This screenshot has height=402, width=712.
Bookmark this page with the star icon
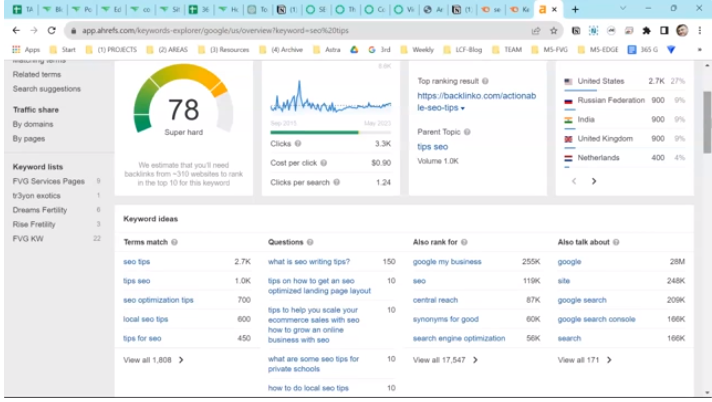tap(554, 30)
